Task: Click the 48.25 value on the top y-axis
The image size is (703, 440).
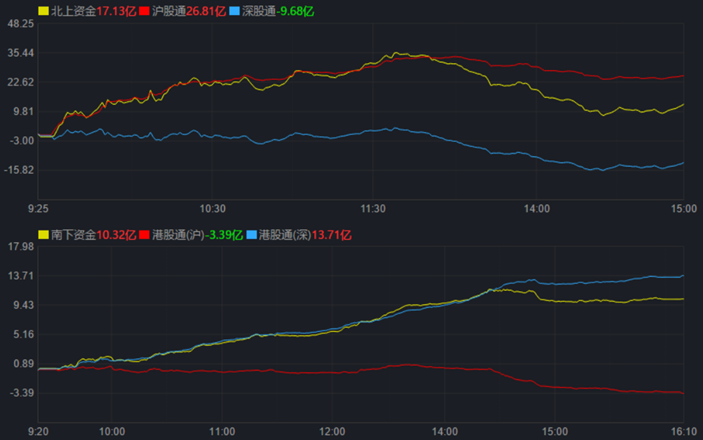Action: [20, 24]
